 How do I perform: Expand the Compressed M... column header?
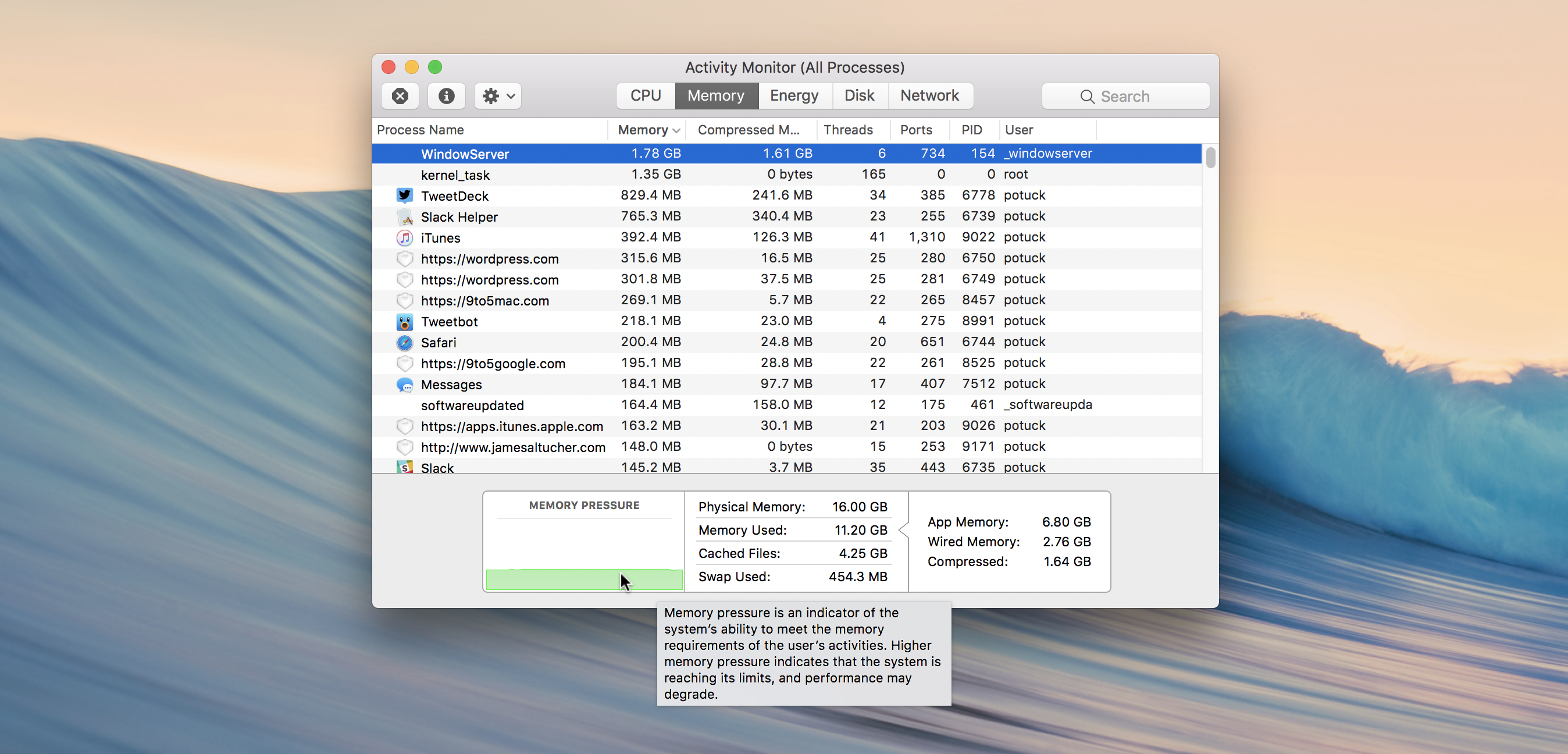click(x=750, y=130)
